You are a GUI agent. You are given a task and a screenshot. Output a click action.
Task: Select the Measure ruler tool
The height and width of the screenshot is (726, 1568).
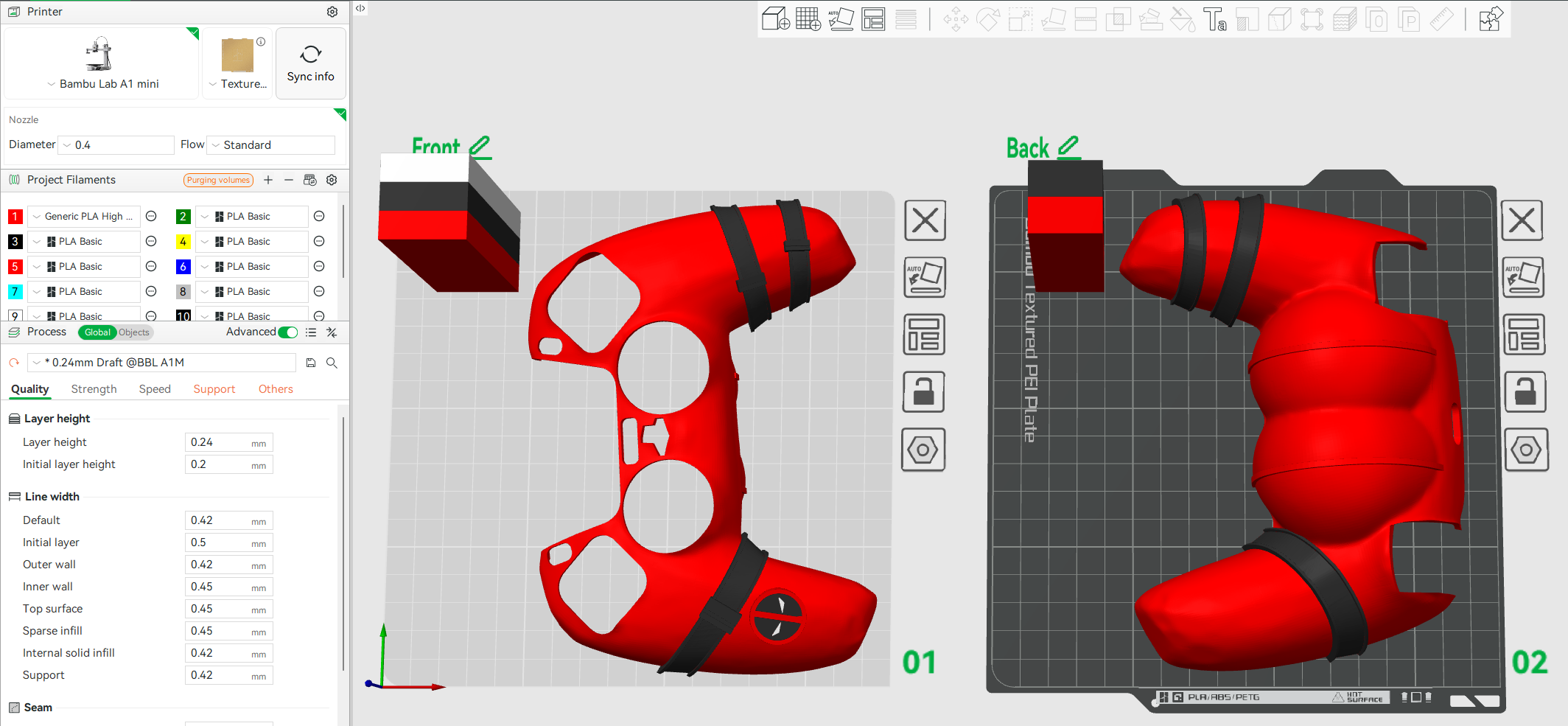[1442, 19]
